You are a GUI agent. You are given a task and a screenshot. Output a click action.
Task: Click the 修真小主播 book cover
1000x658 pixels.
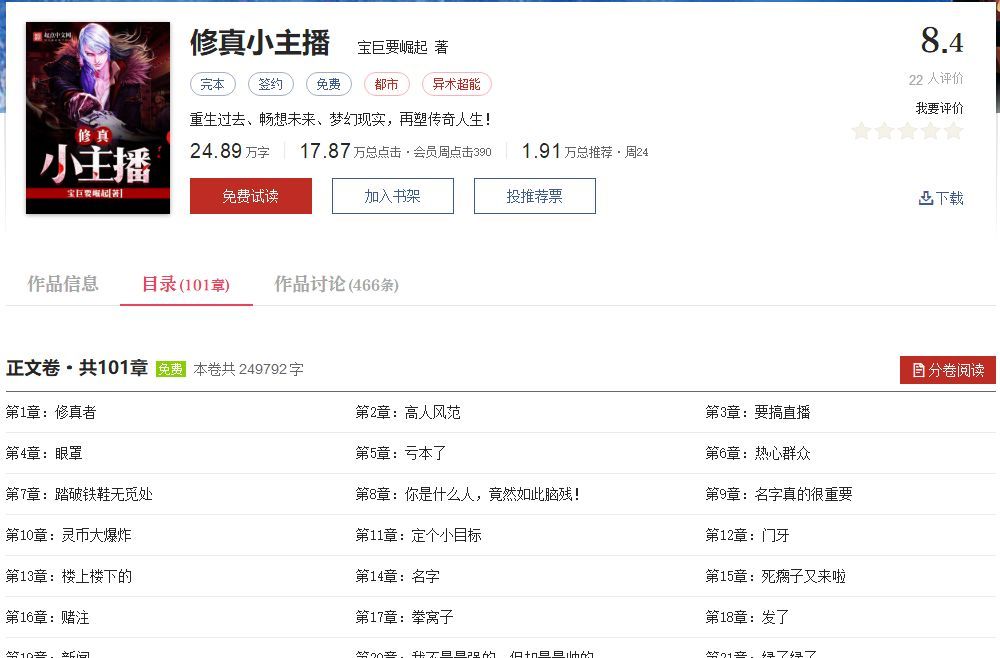[98, 118]
